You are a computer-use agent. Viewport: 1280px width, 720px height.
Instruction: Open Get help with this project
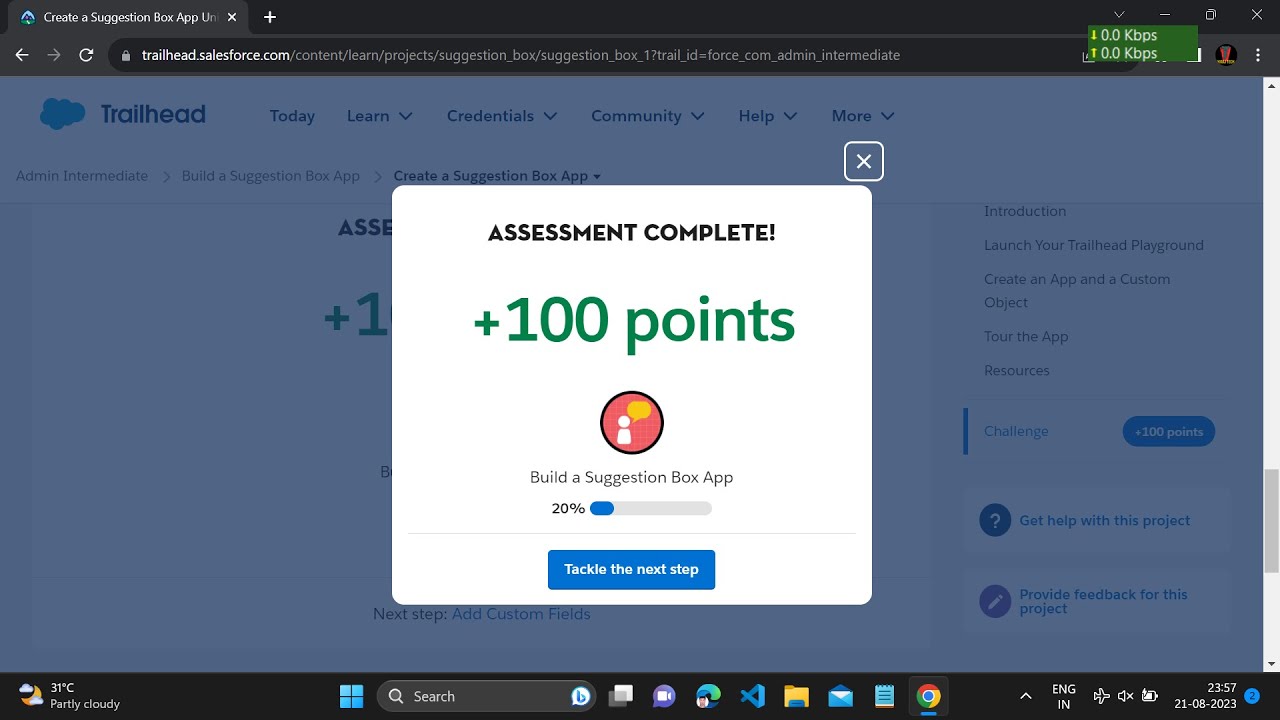(x=1104, y=520)
